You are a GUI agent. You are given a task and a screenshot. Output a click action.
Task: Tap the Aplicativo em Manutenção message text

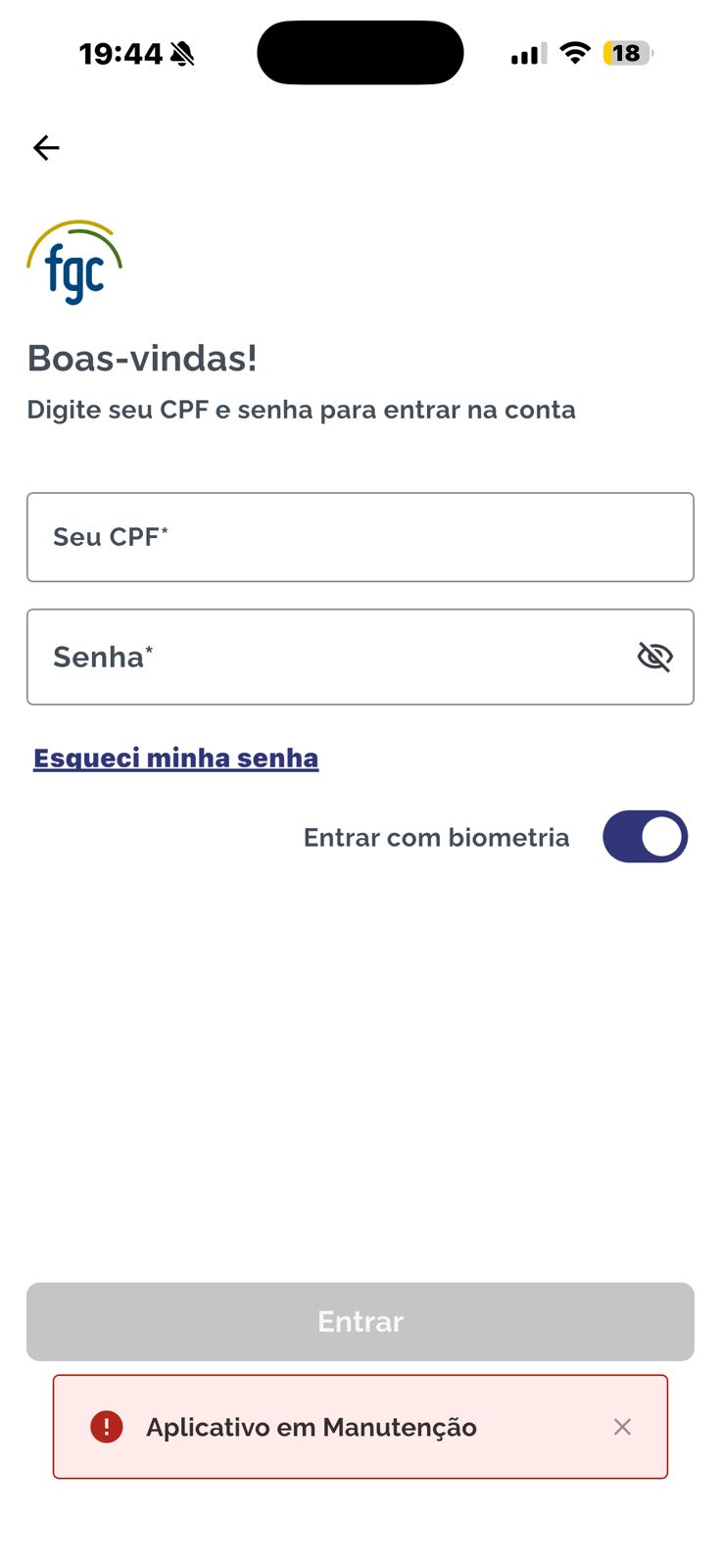[x=312, y=1427]
